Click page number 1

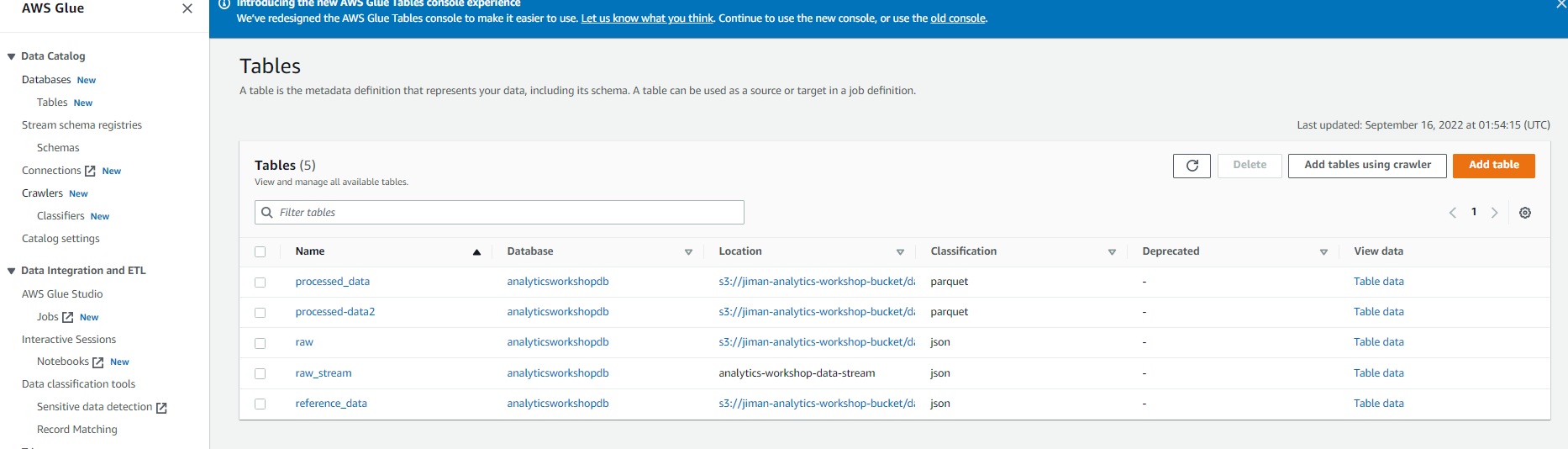[1474, 212]
